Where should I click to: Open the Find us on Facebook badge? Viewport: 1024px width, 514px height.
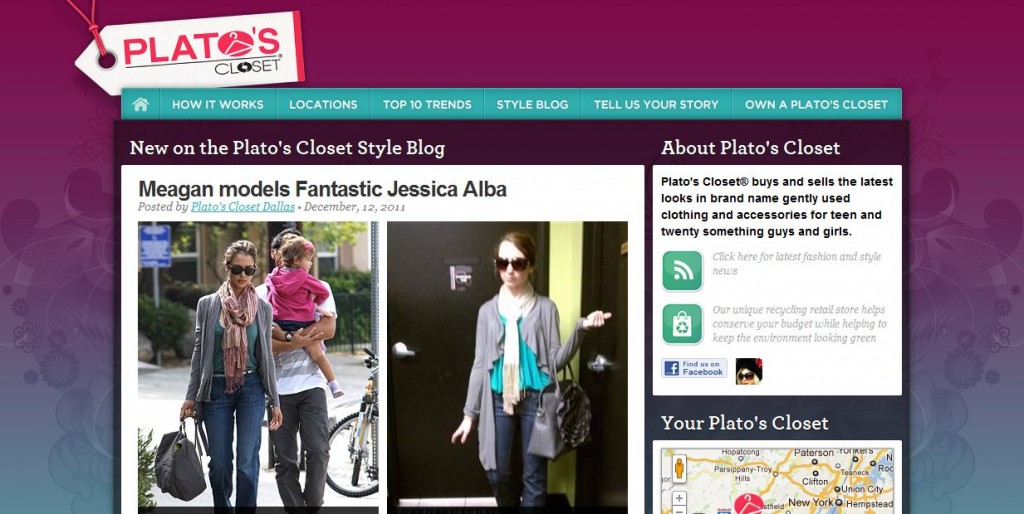(694, 368)
